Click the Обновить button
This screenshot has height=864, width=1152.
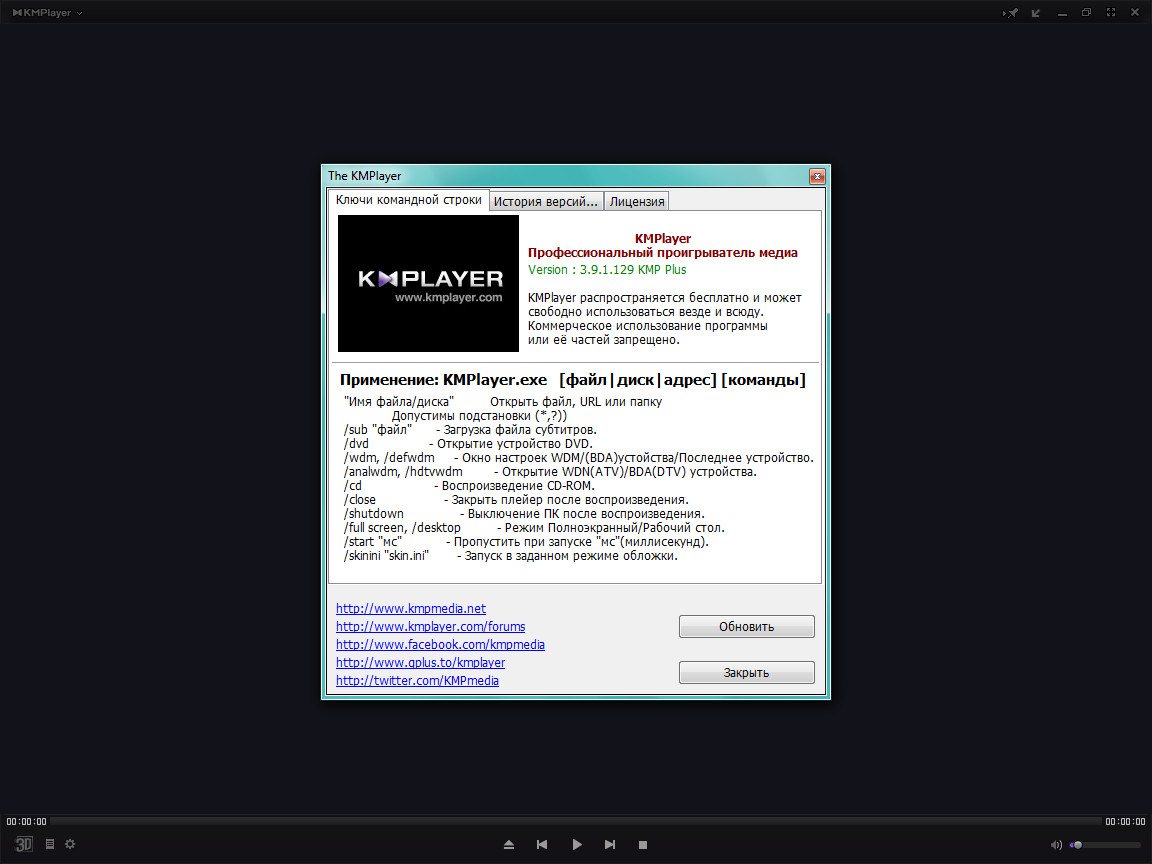coord(746,627)
